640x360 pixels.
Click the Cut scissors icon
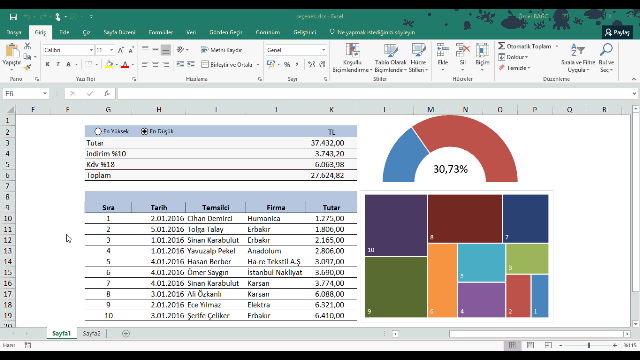click(27, 46)
